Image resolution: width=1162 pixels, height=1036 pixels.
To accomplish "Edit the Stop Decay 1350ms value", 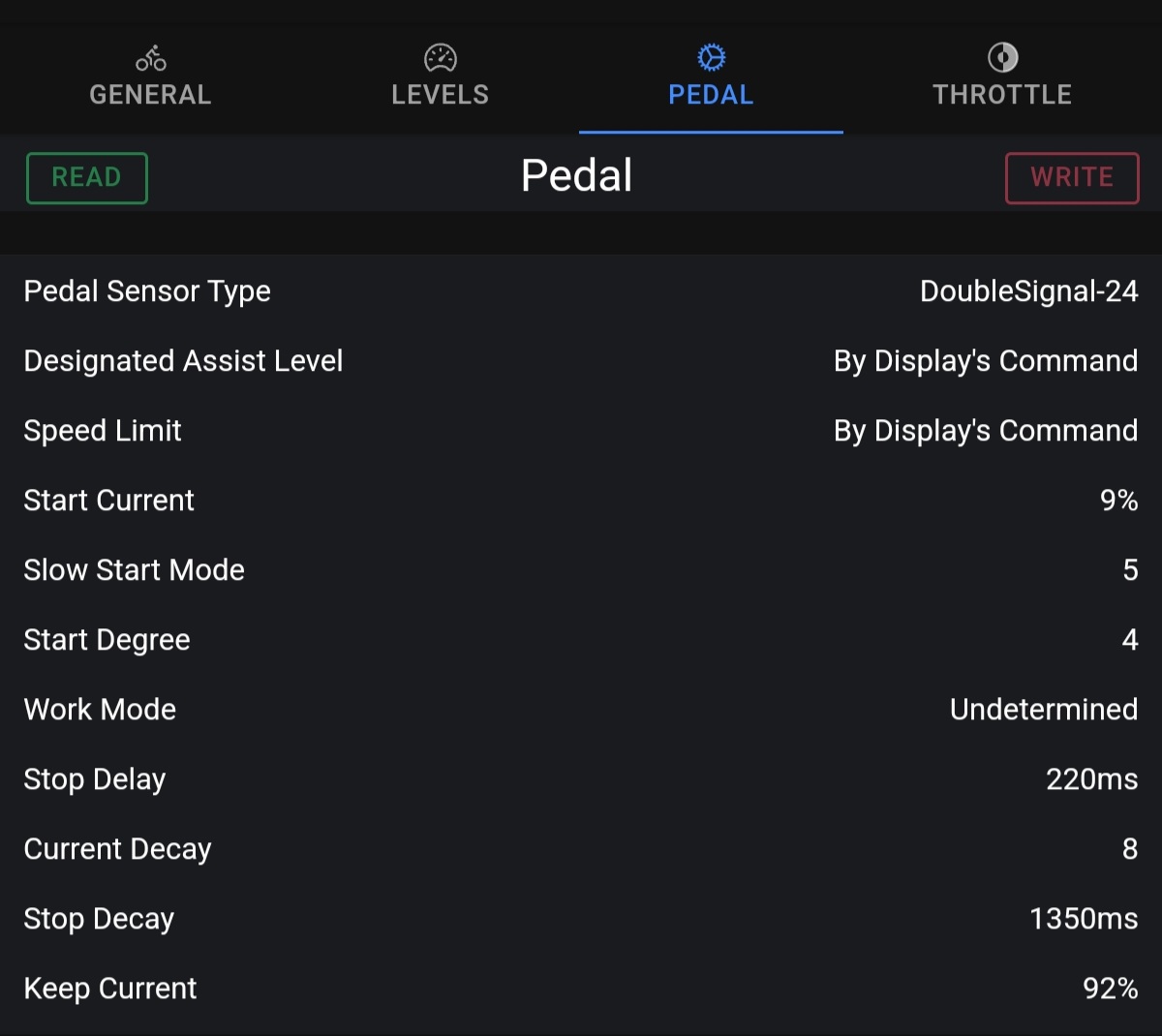I will [1083, 919].
